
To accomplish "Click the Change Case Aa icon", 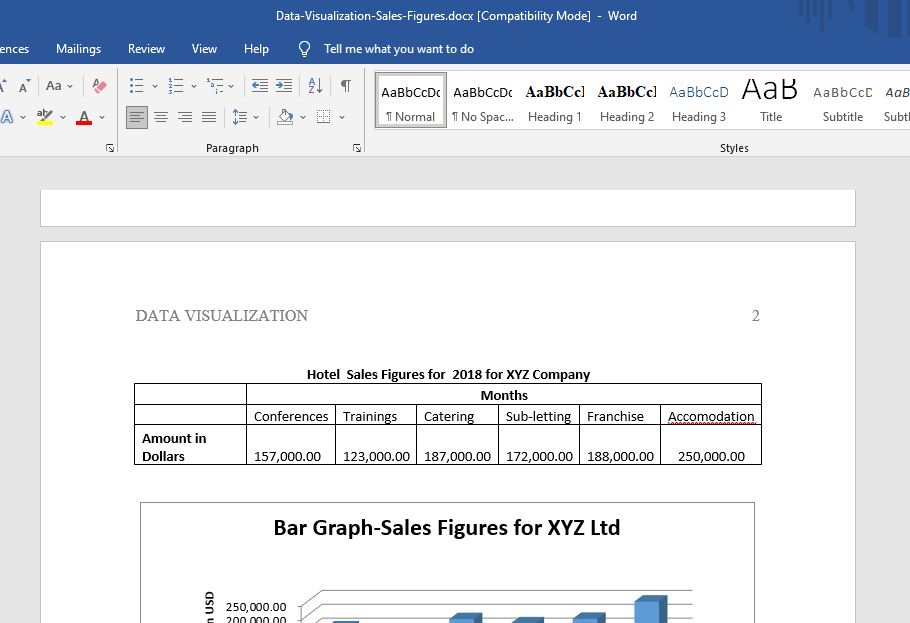I will pyautogui.click(x=53, y=86).
